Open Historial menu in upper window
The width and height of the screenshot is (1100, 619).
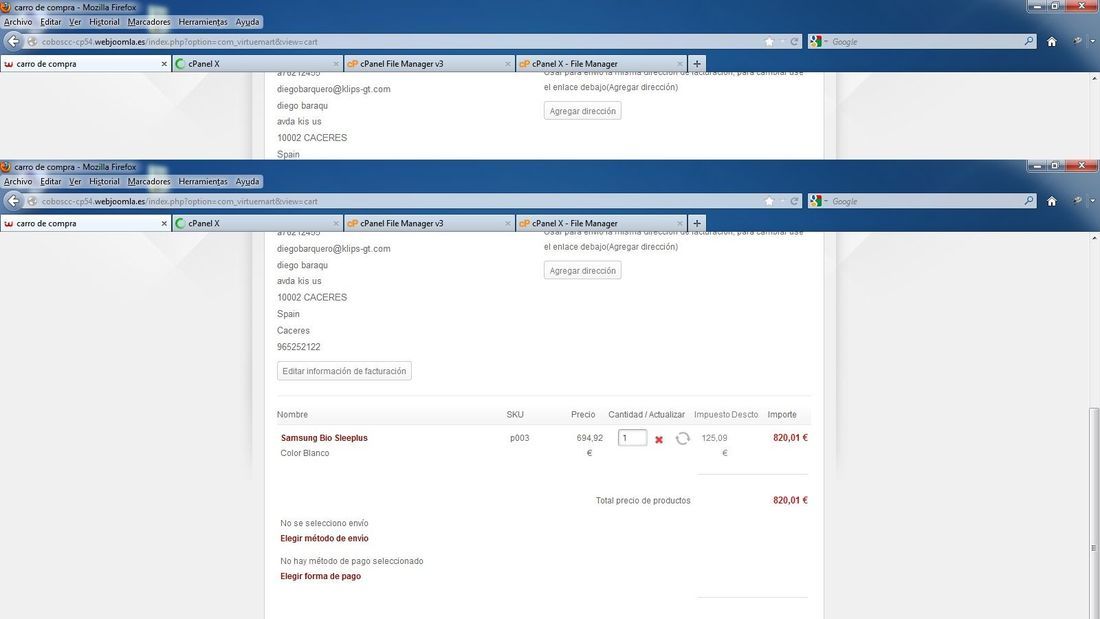click(x=104, y=22)
